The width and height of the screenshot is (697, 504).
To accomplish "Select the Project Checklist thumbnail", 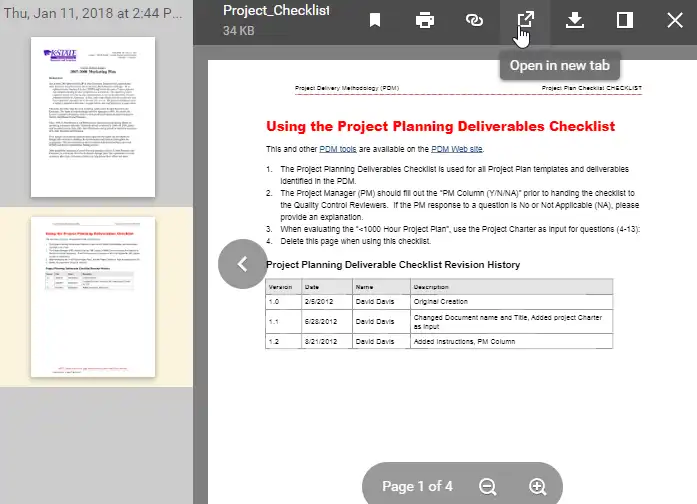I will coord(93,297).
